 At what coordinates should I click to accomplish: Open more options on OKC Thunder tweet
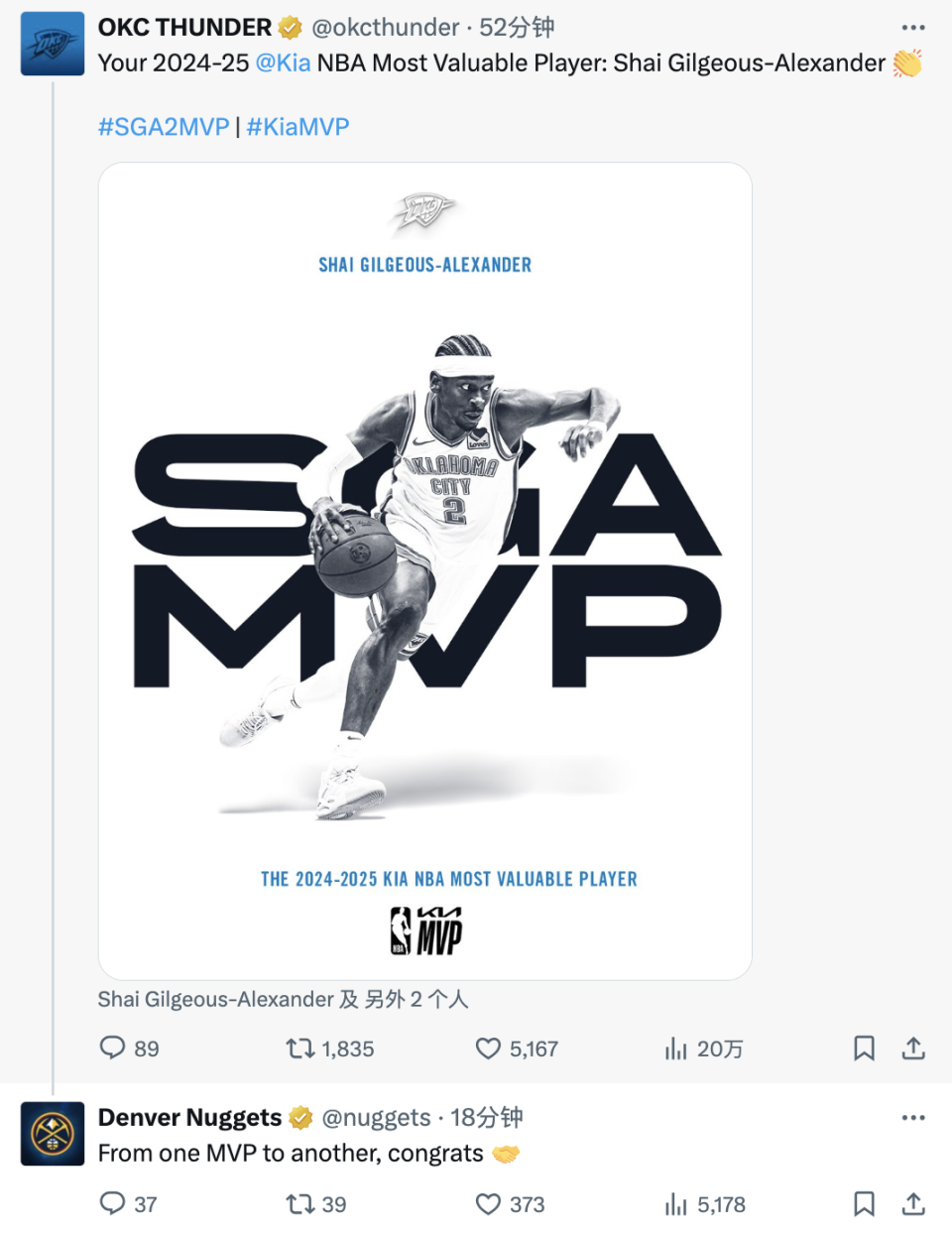point(913,28)
